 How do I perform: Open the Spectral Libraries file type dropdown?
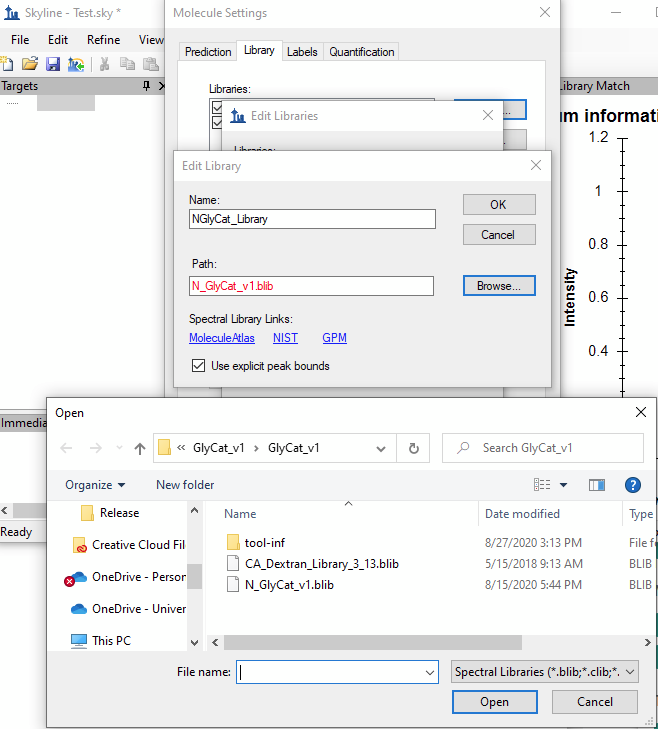tap(545, 672)
